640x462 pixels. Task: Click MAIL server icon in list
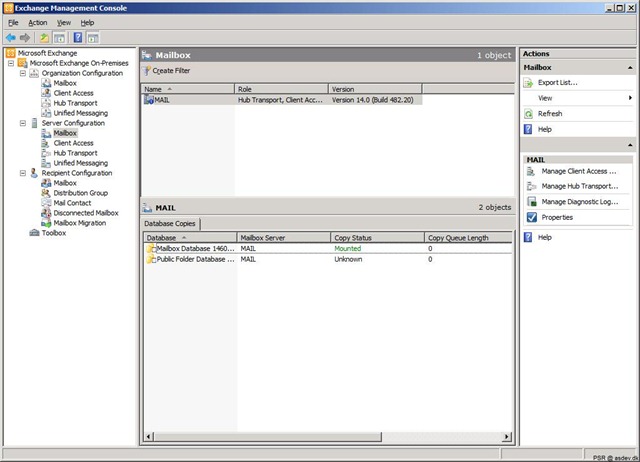pyautogui.click(x=149, y=100)
